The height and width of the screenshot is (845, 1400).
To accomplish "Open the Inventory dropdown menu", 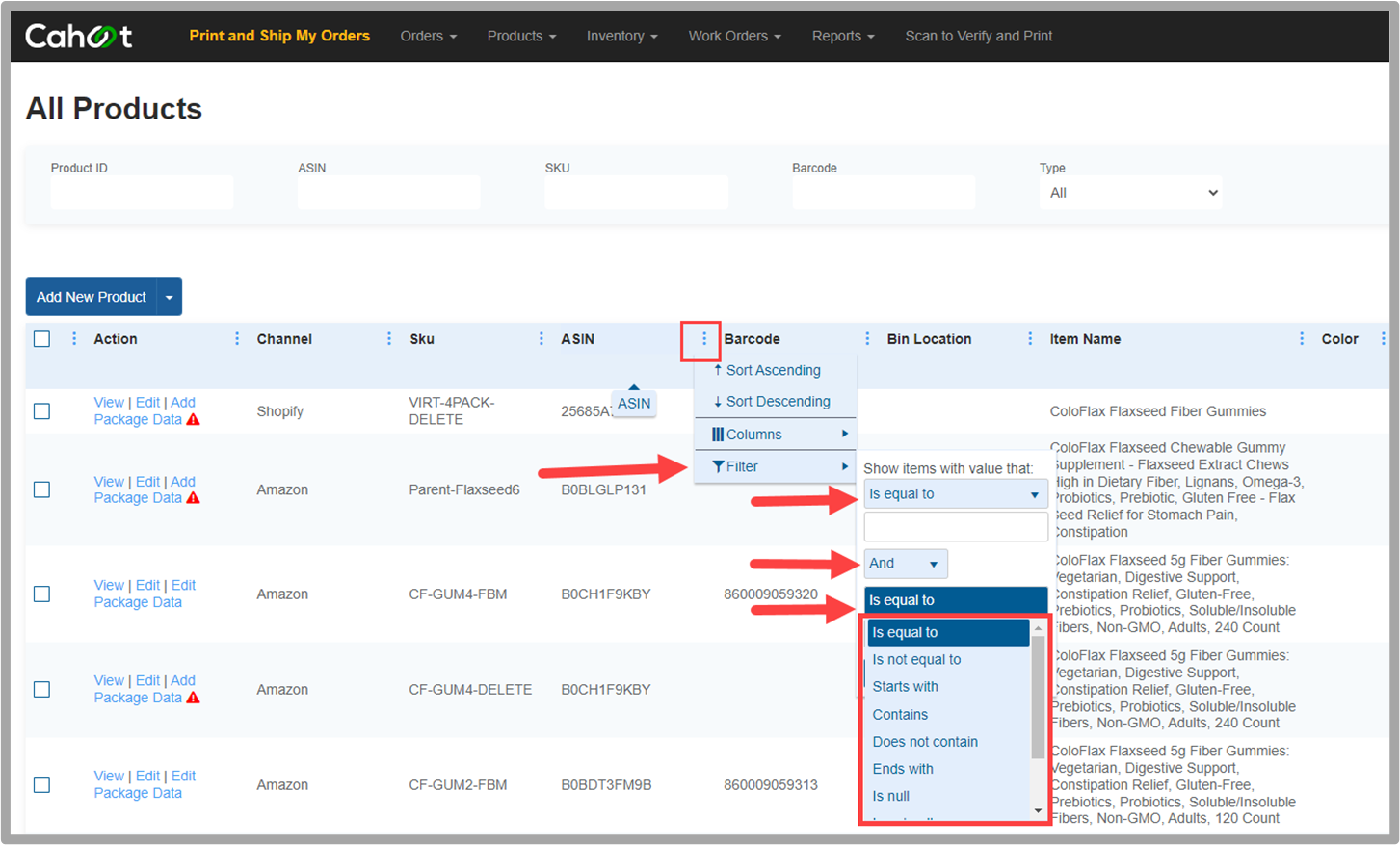I will pos(622,36).
